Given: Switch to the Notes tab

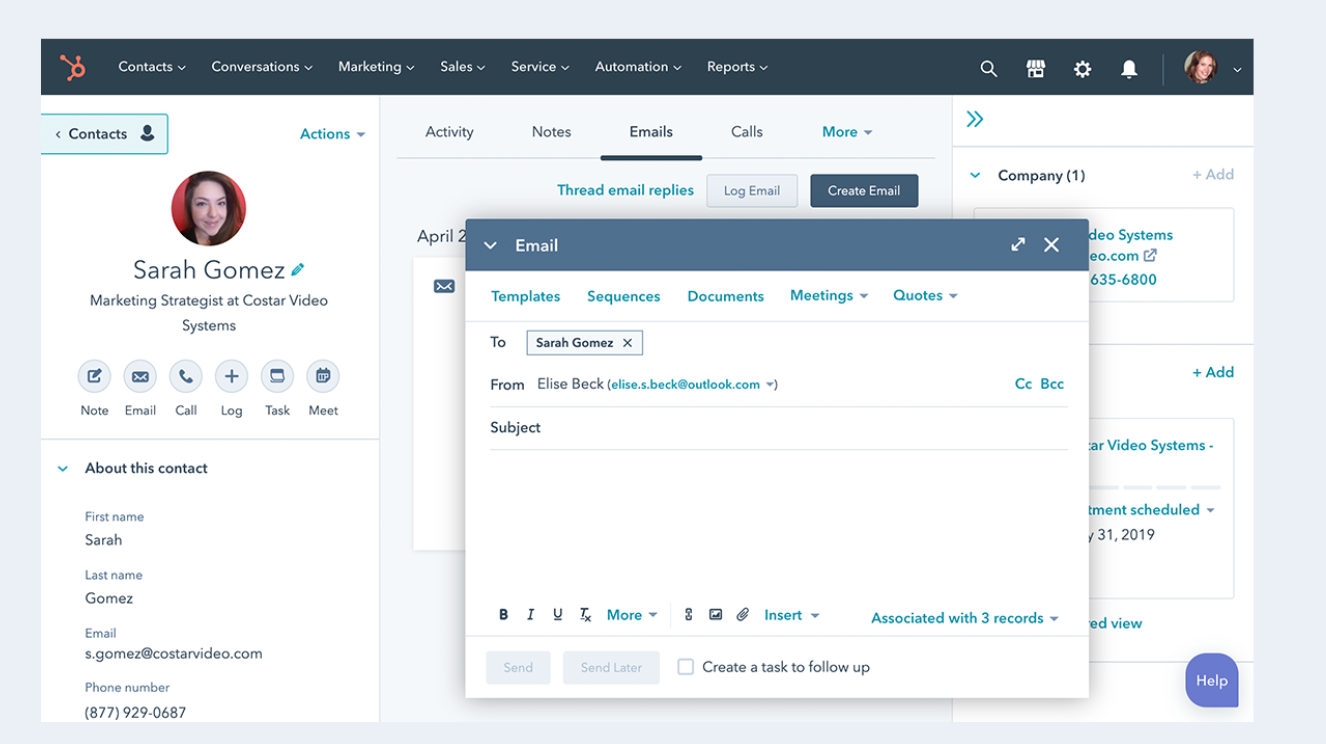Looking at the screenshot, I should coord(551,132).
